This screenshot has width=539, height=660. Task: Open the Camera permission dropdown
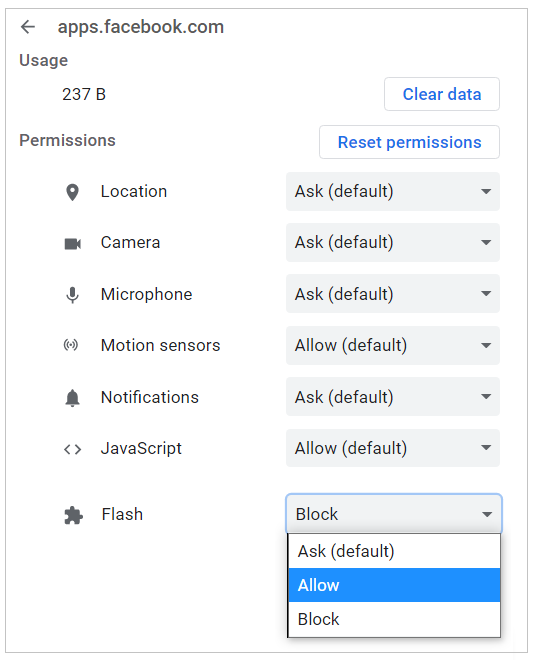393,242
